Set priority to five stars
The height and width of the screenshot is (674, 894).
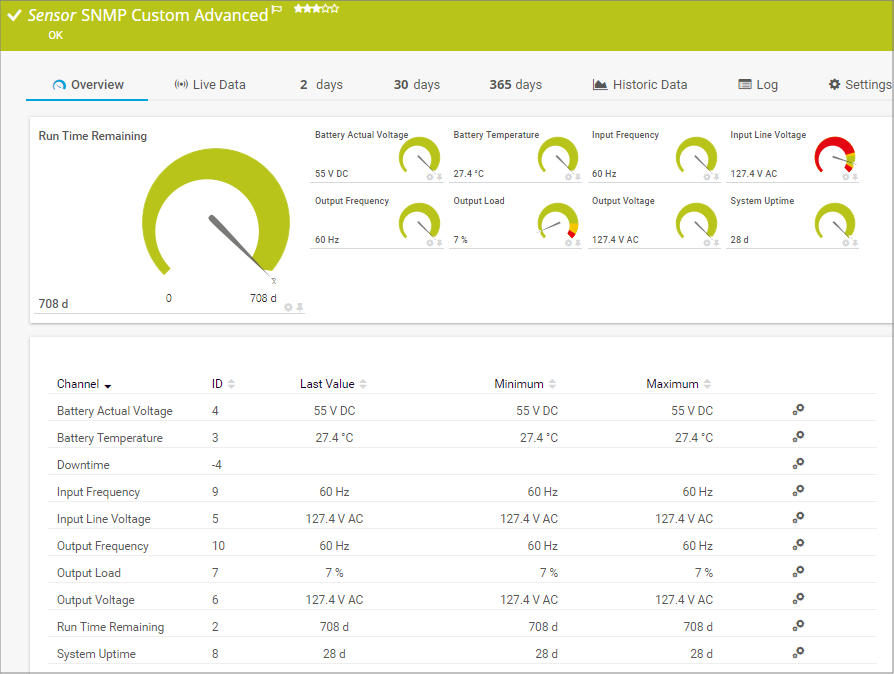(x=335, y=8)
